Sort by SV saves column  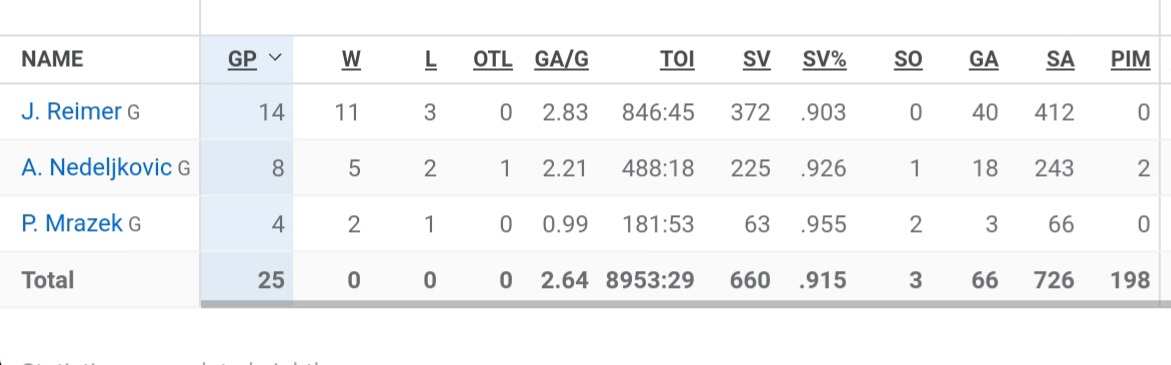757,59
